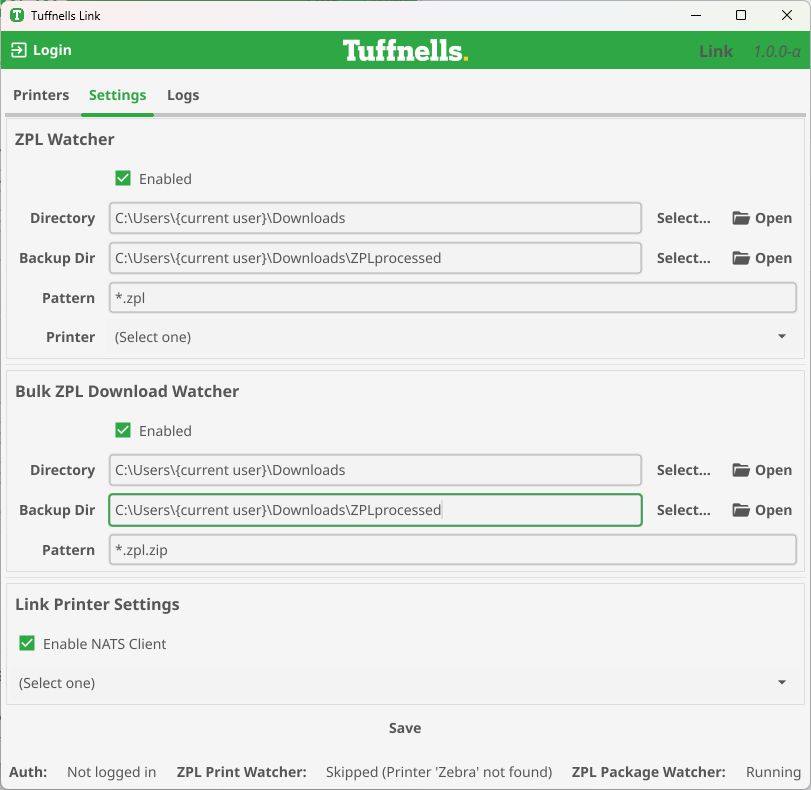Viewport: 811px width, 790px height.
Task: Open the Link Printer Settings dropdown arrow
Action: point(782,683)
